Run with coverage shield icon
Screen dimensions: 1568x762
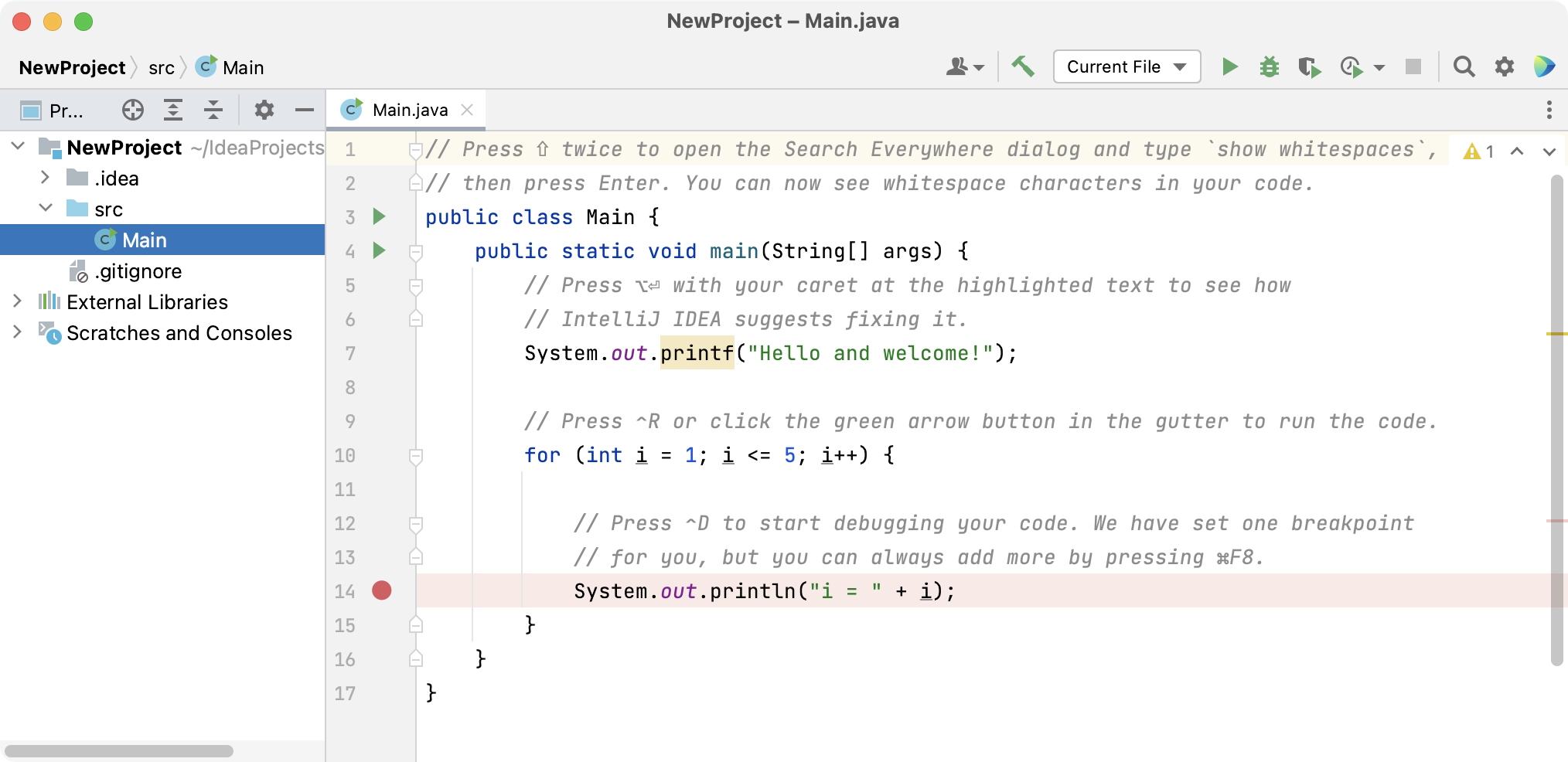pos(1310,67)
